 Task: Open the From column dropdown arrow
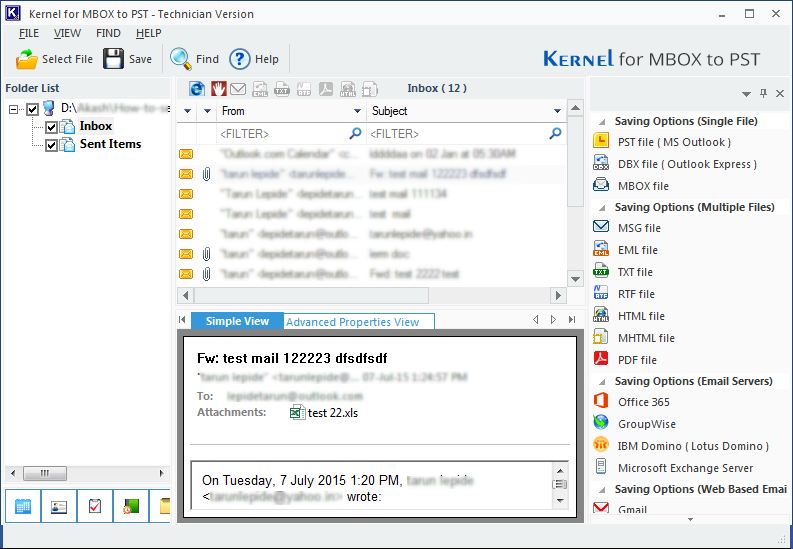point(357,111)
